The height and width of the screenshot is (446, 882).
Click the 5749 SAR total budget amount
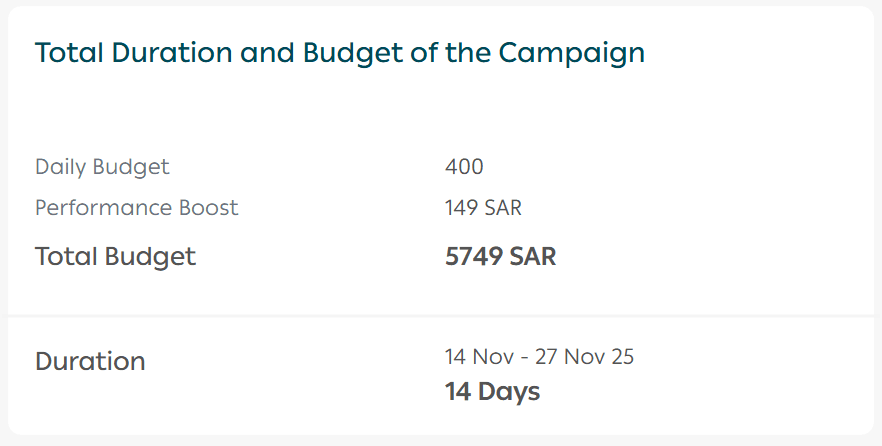point(500,257)
